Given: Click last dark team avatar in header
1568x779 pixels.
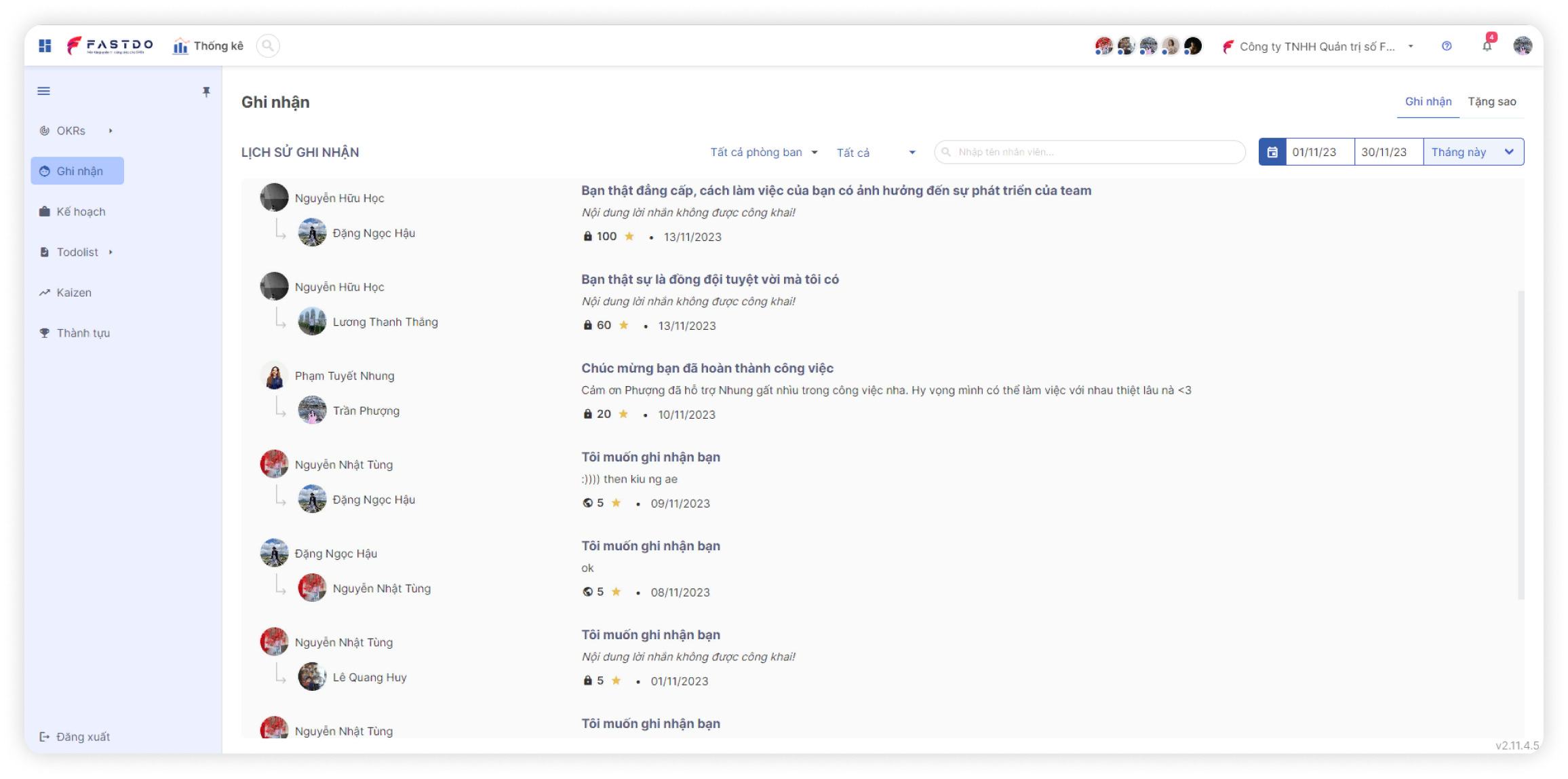Looking at the screenshot, I should 1192,45.
